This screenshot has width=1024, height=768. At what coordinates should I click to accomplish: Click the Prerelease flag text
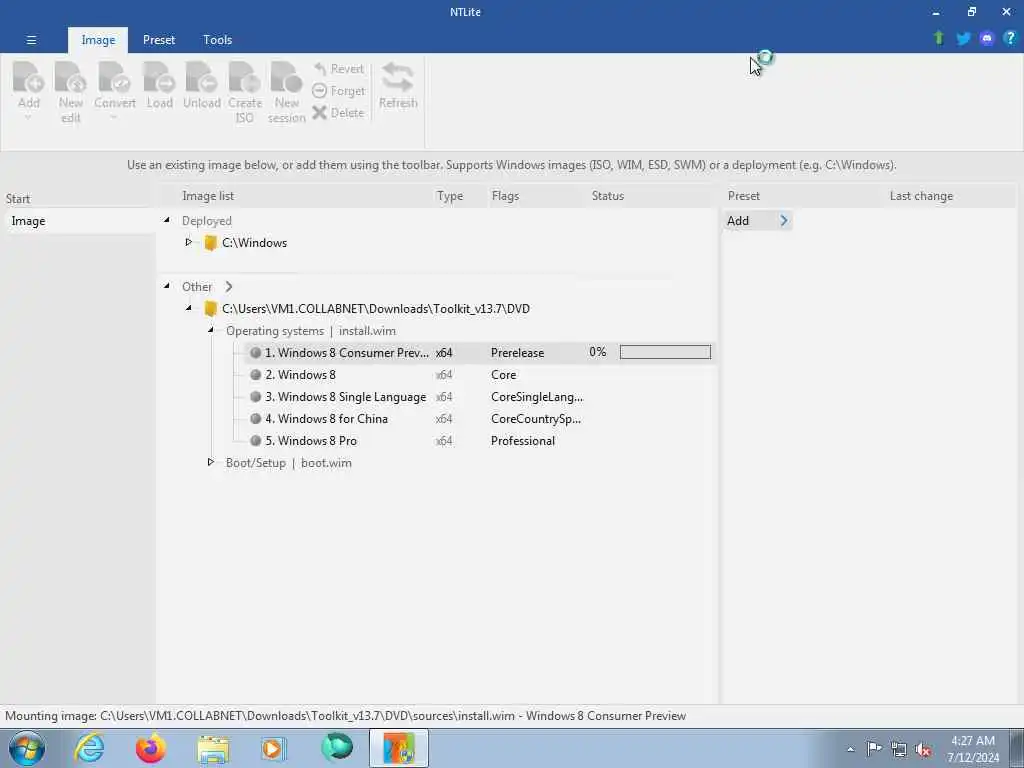pyautogui.click(x=517, y=353)
